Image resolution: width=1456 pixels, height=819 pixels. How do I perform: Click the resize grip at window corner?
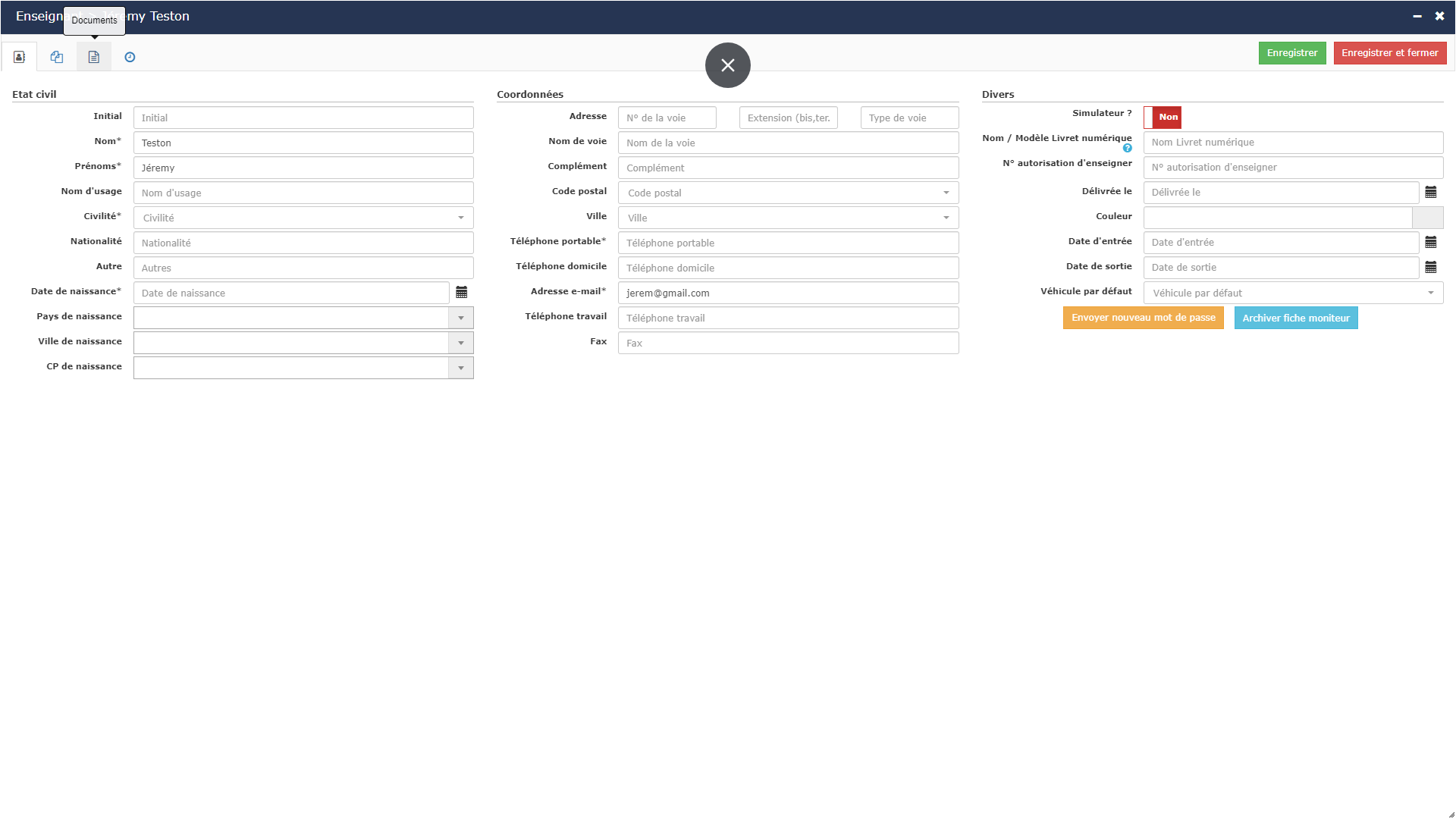click(x=1451, y=814)
